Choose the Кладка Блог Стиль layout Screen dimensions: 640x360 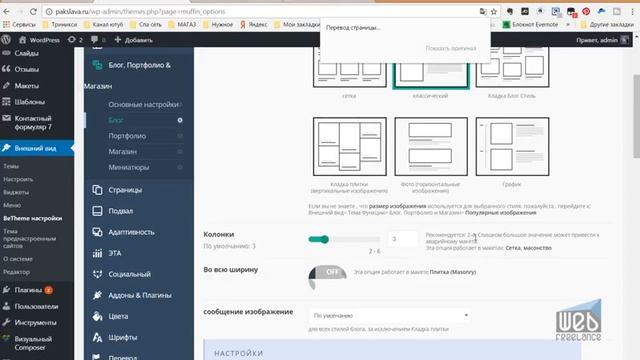[x=512, y=67]
